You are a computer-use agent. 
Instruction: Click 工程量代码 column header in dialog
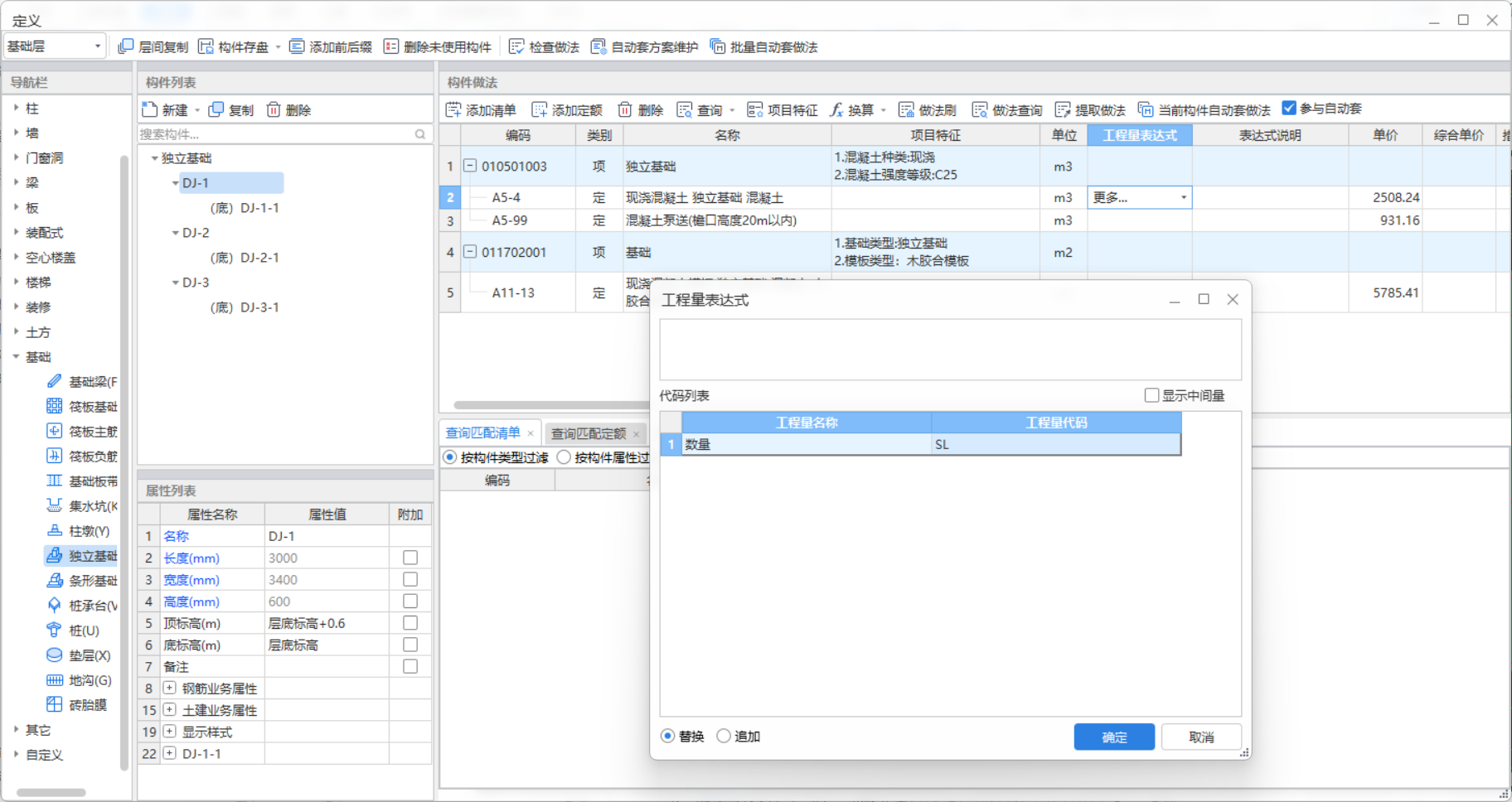point(1056,423)
